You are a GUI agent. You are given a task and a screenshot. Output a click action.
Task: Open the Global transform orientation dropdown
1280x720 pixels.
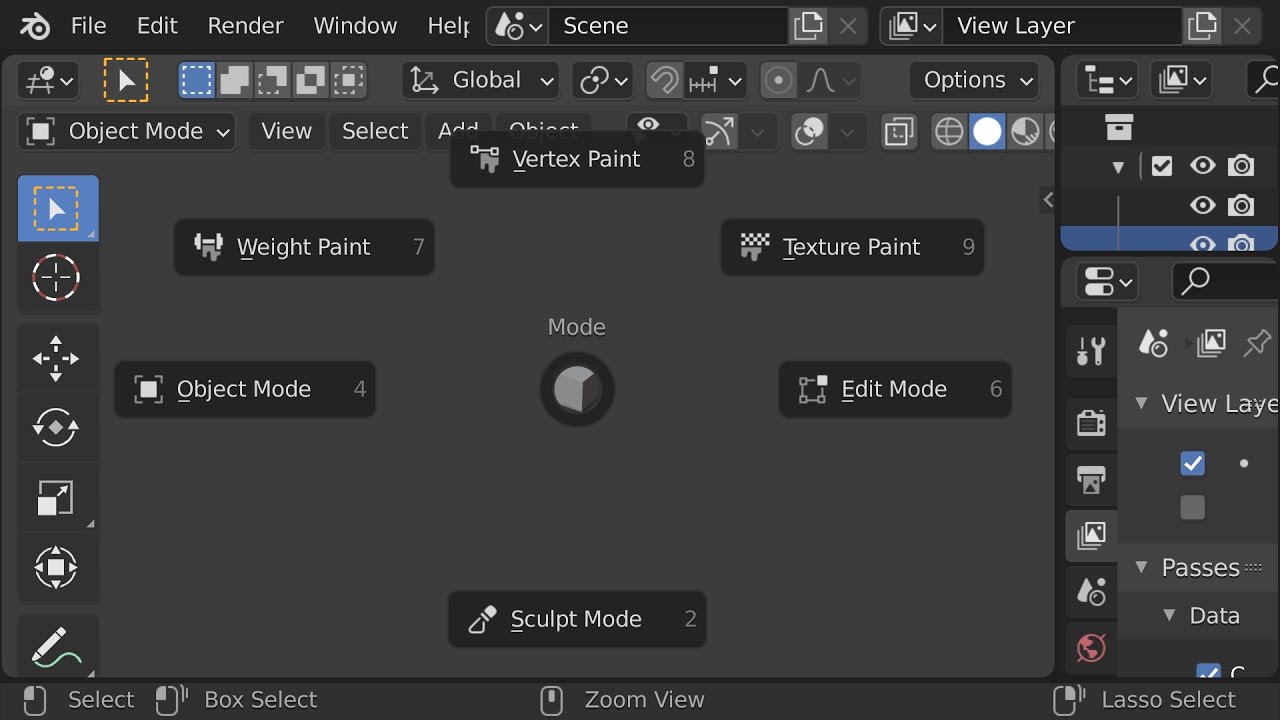coord(482,80)
